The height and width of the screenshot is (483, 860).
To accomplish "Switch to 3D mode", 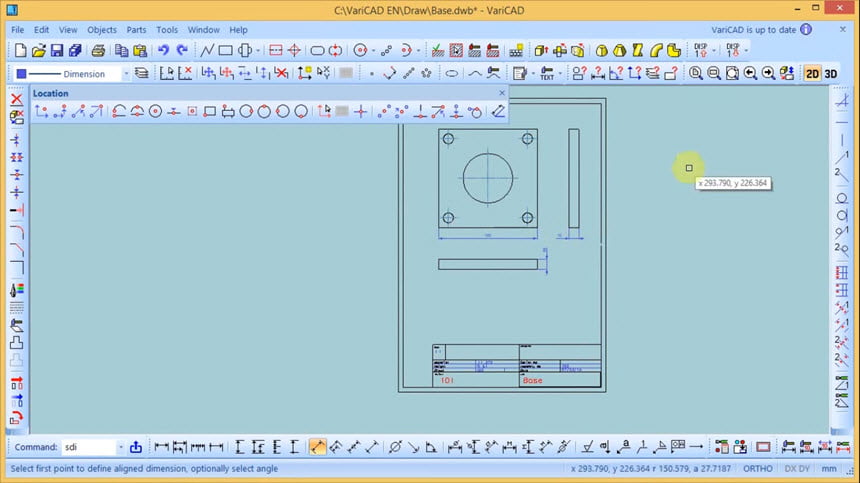I will pyautogui.click(x=831, y=73).
